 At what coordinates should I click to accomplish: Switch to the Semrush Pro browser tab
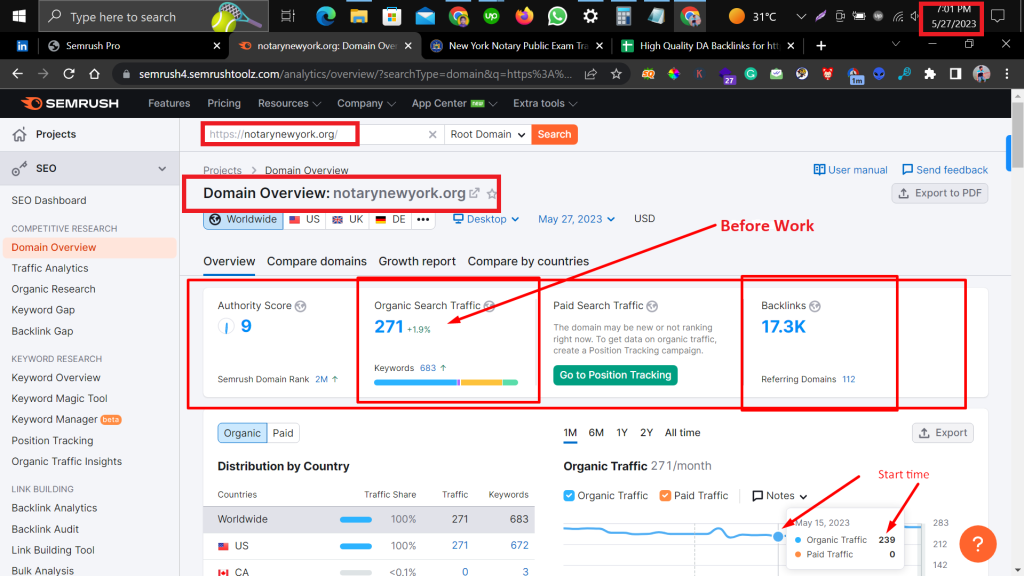coord(134,46)
